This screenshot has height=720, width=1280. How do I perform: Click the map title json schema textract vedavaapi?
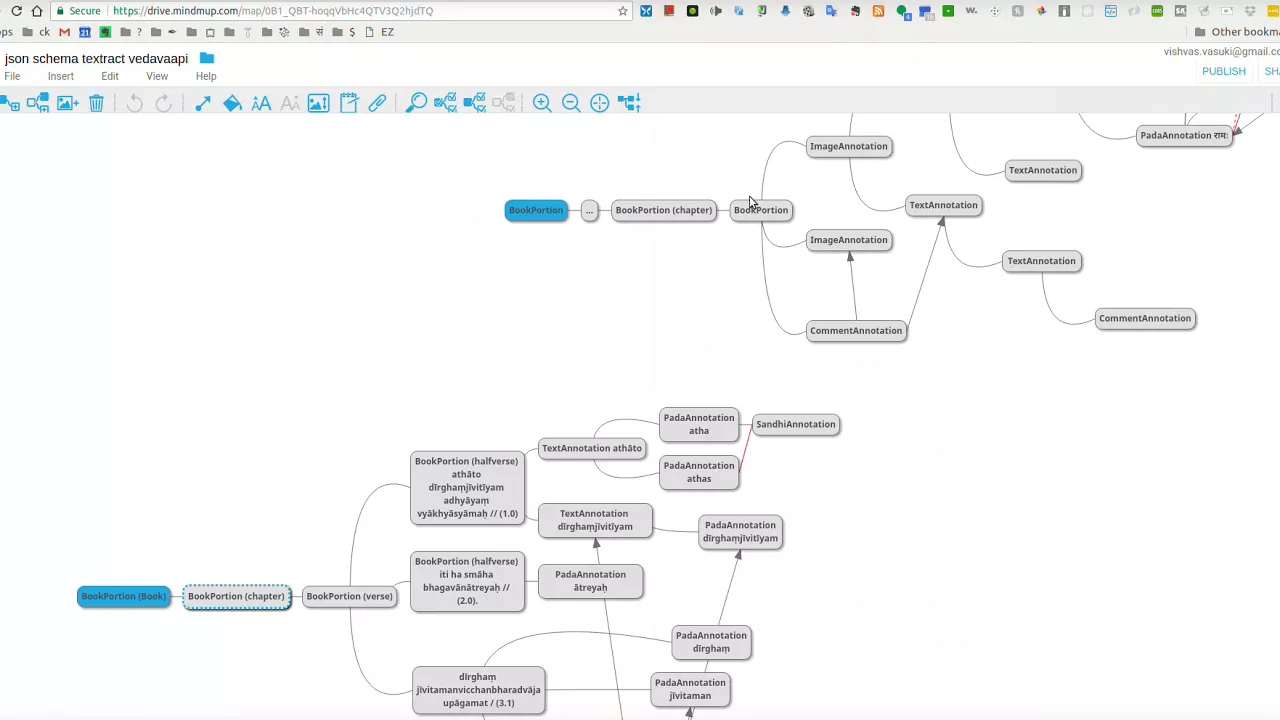click(96, 59)
